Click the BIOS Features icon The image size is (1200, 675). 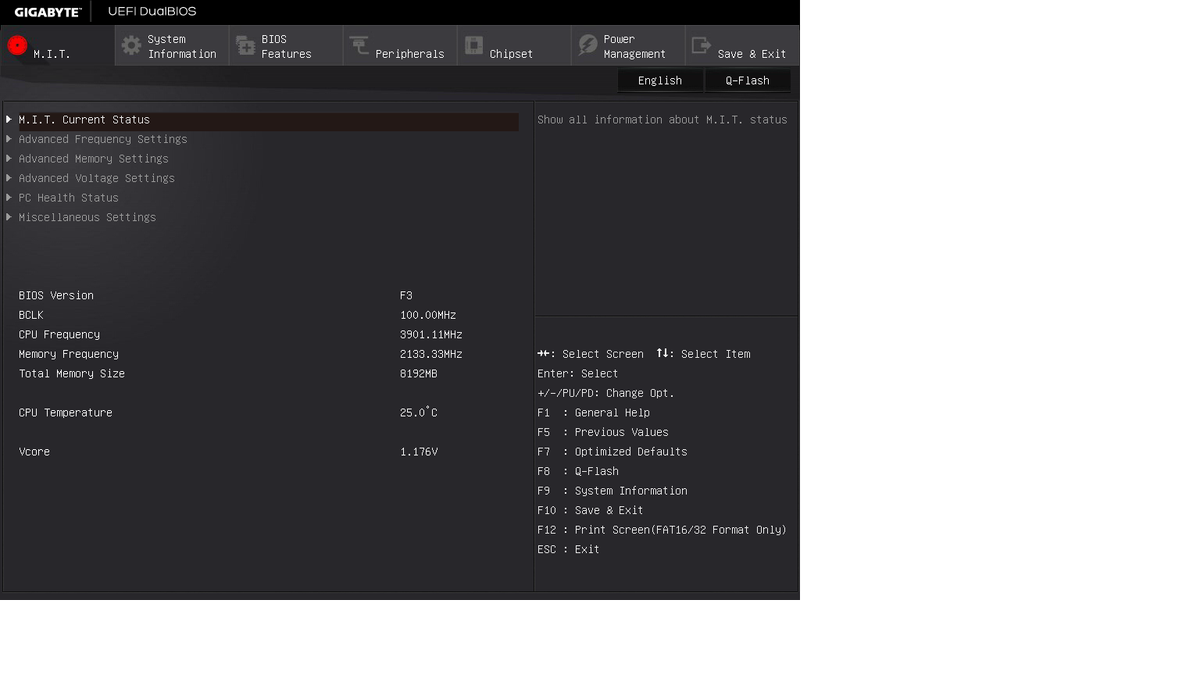click(245, 46)
